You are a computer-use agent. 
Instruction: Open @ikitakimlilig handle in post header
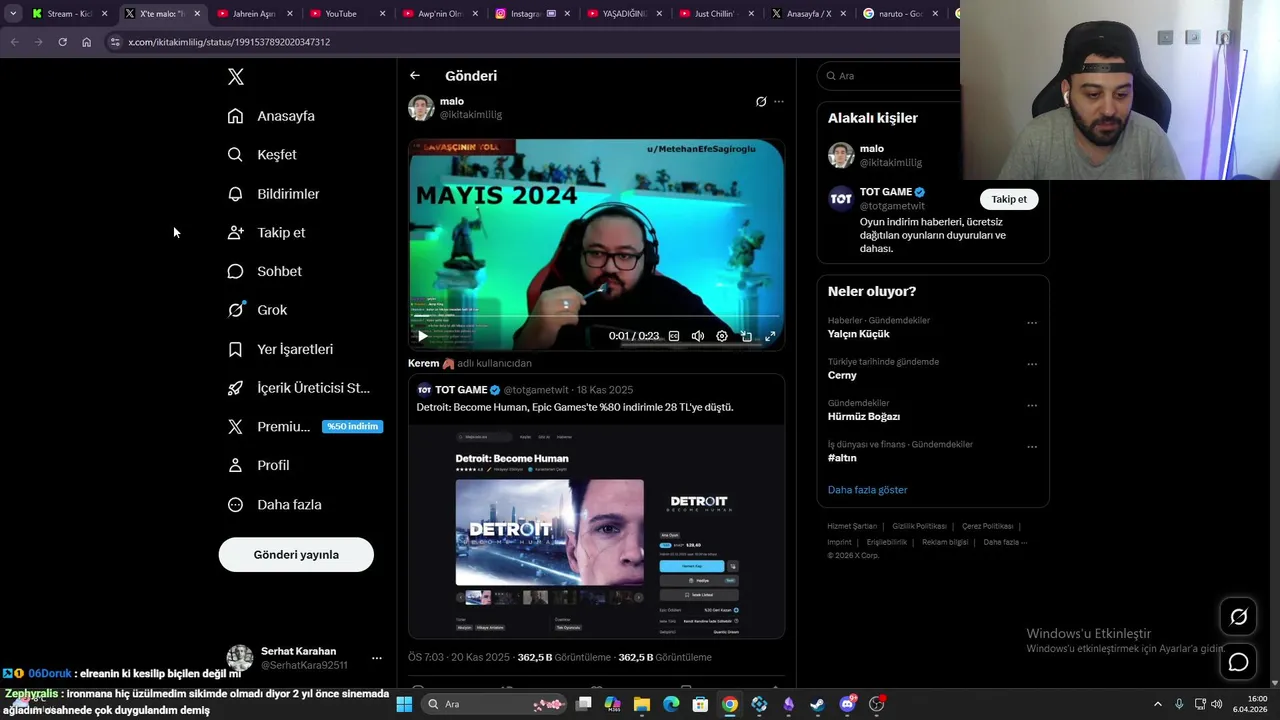pos(471,115)
